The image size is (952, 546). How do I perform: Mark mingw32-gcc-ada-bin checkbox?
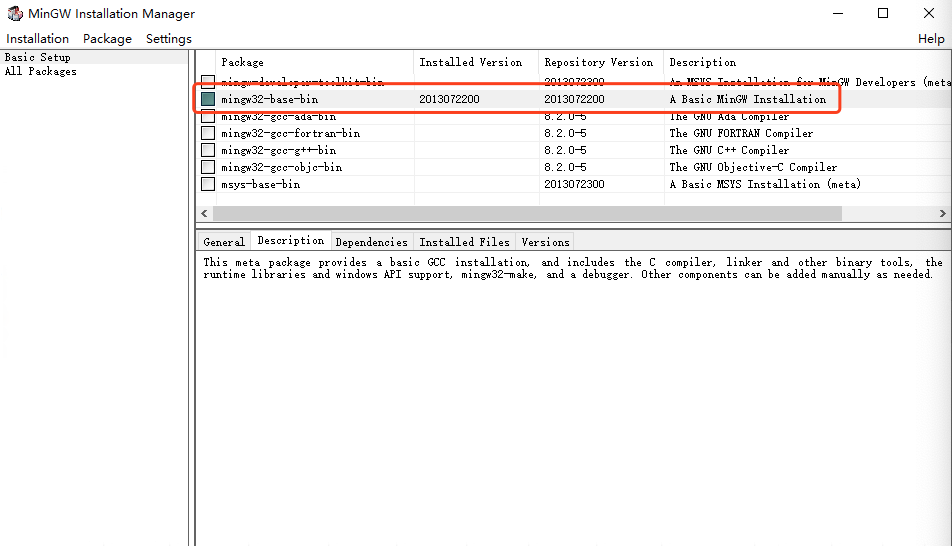[208, 116]
